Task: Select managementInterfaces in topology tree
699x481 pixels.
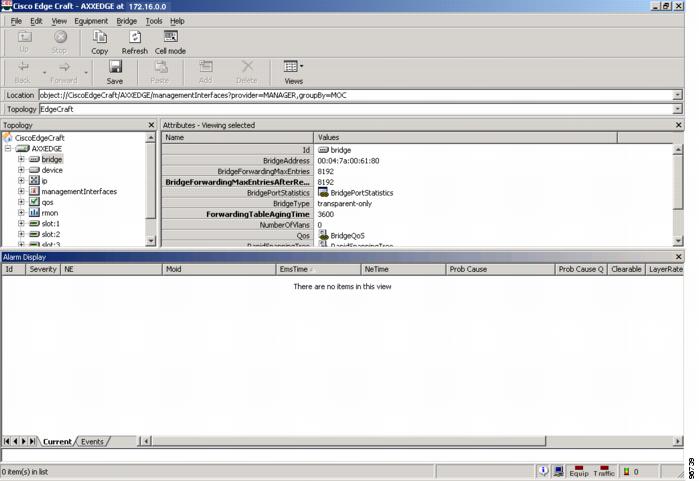Action: click(79, 191)
